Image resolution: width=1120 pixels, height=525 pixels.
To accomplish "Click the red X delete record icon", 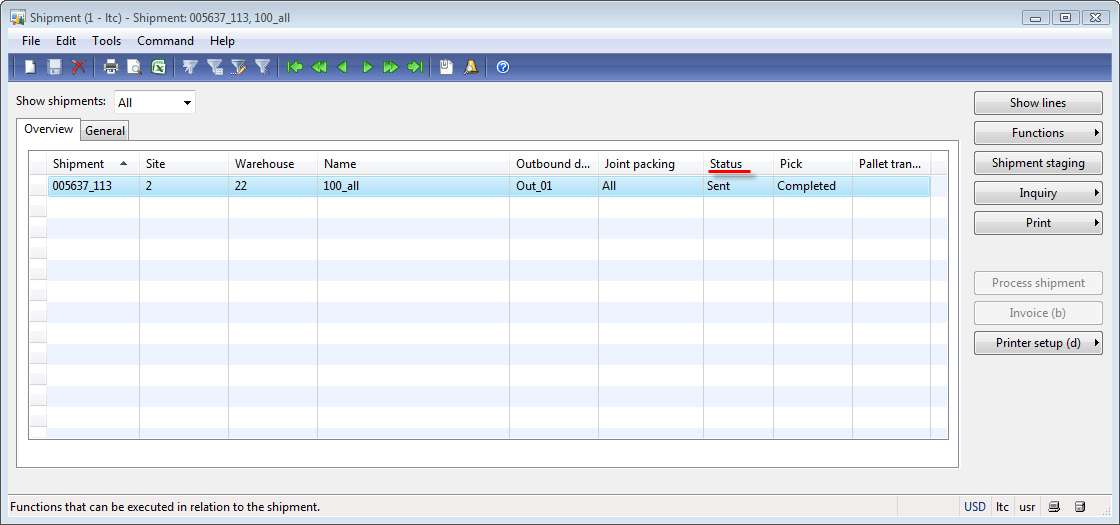I will (x=79, y=67).
